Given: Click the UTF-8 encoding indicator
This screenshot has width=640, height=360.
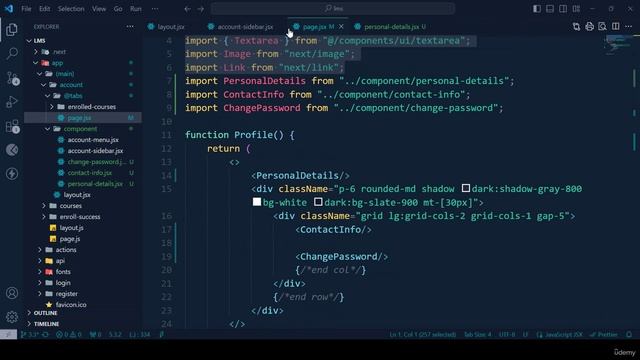Looking at the screenshot, I should 507,334.
